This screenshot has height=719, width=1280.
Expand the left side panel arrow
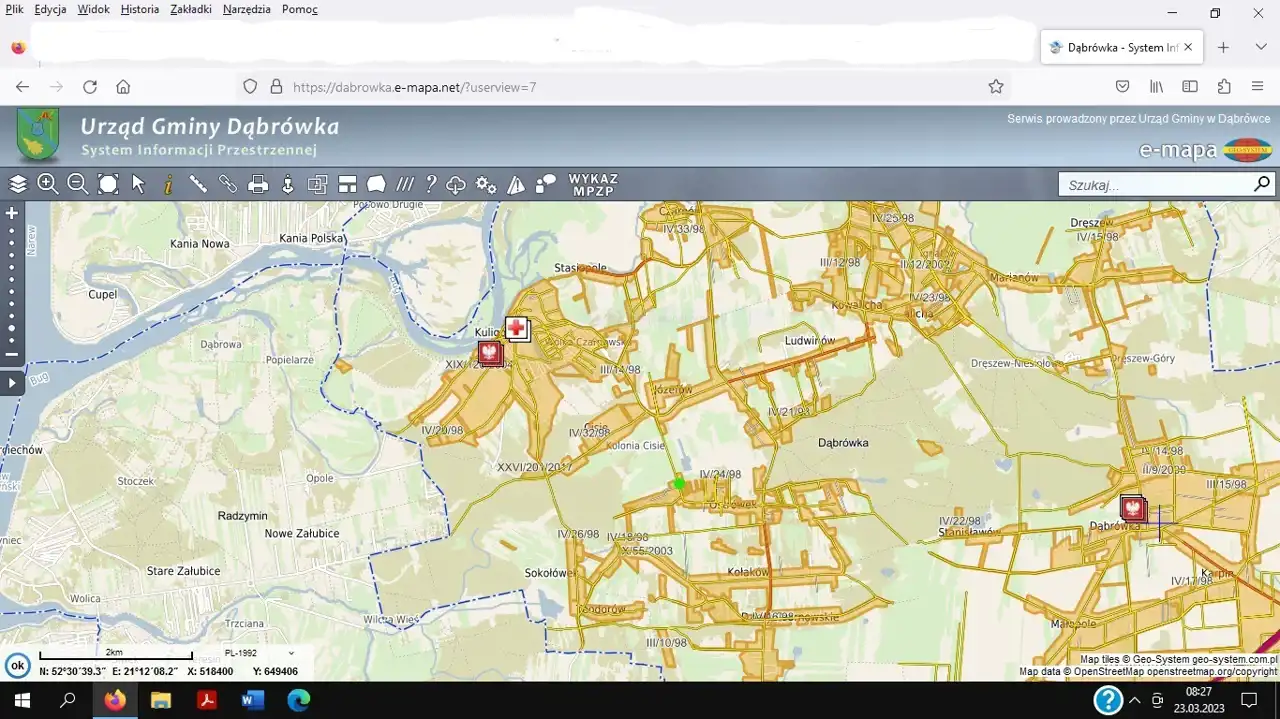[12, 383]
